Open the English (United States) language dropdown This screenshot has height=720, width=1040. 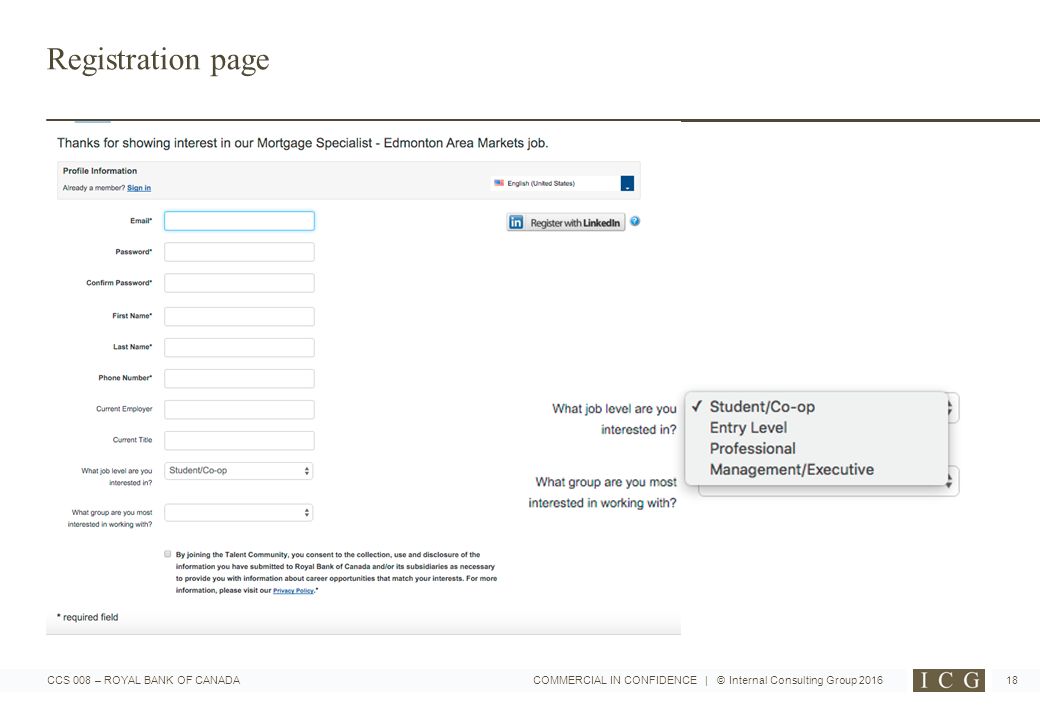562,184
